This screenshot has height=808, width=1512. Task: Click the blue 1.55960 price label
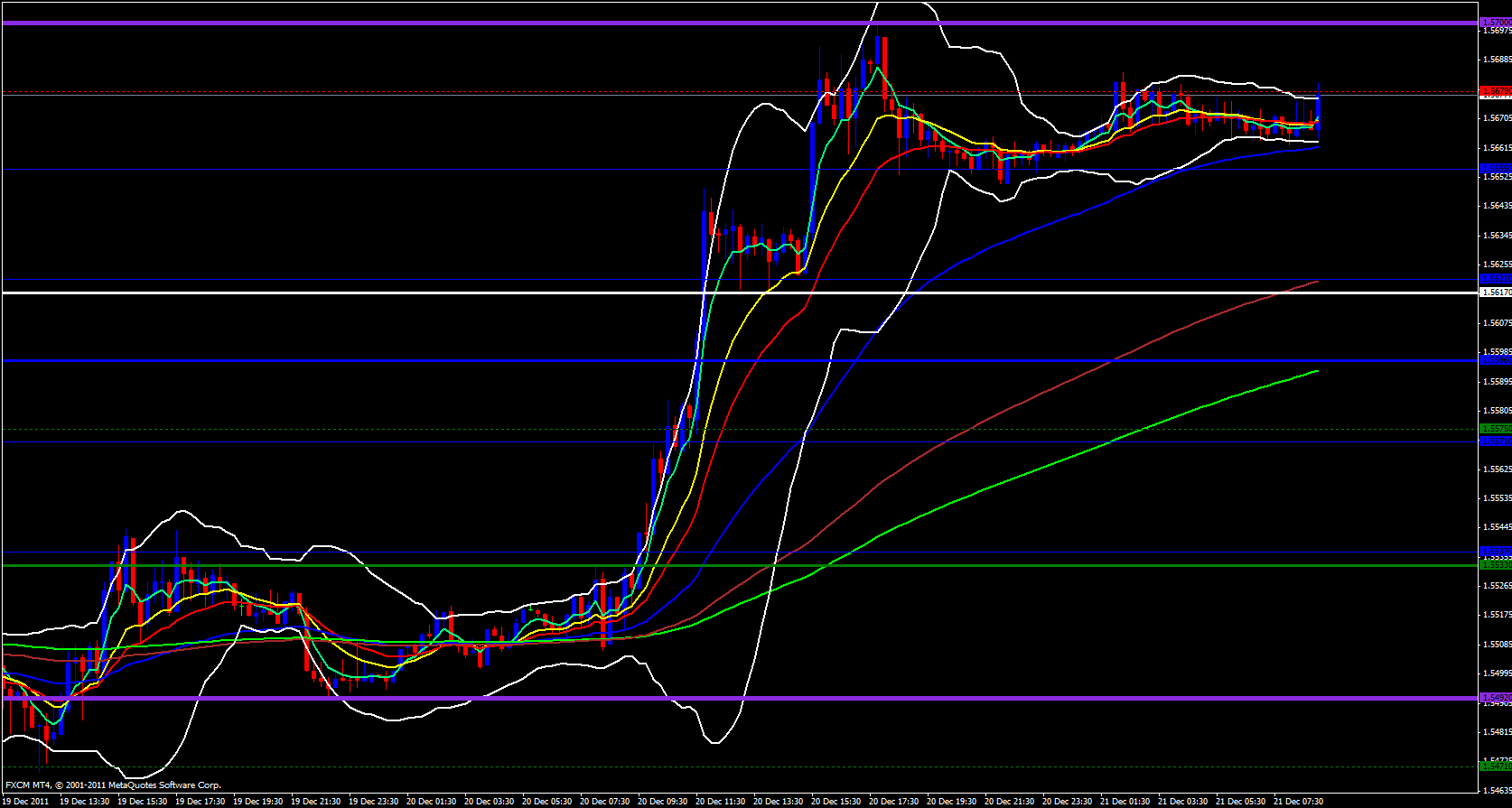click(x=1495, y=360)
